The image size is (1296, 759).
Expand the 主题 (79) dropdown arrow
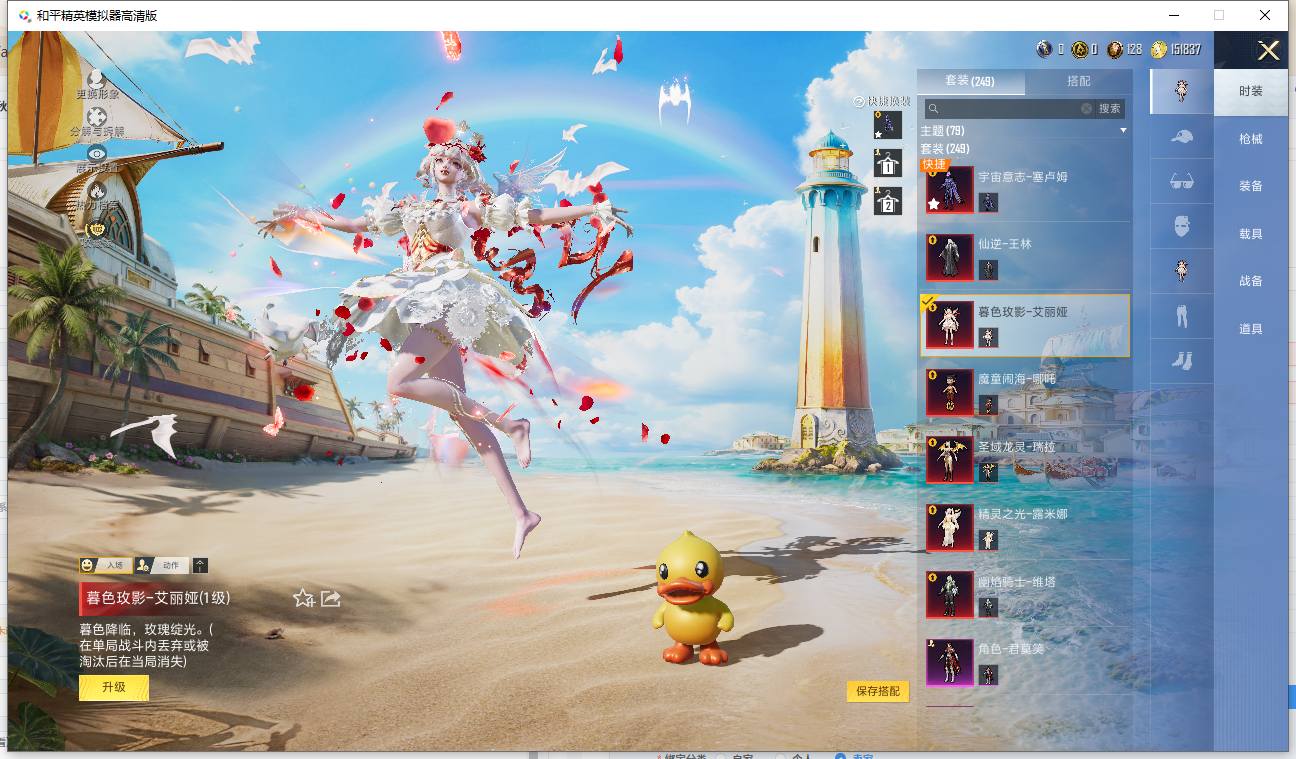(x=1123, y=131)
